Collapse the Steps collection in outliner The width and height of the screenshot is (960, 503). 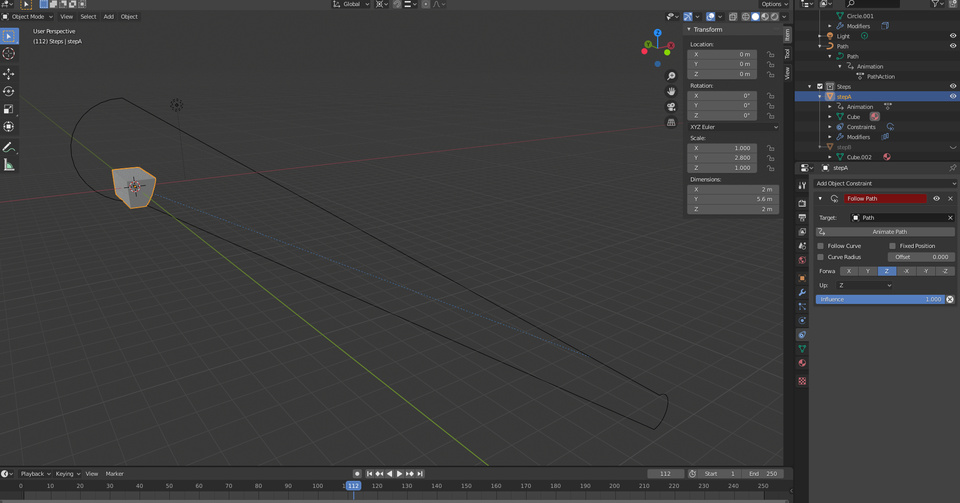[x=810, y=86]
